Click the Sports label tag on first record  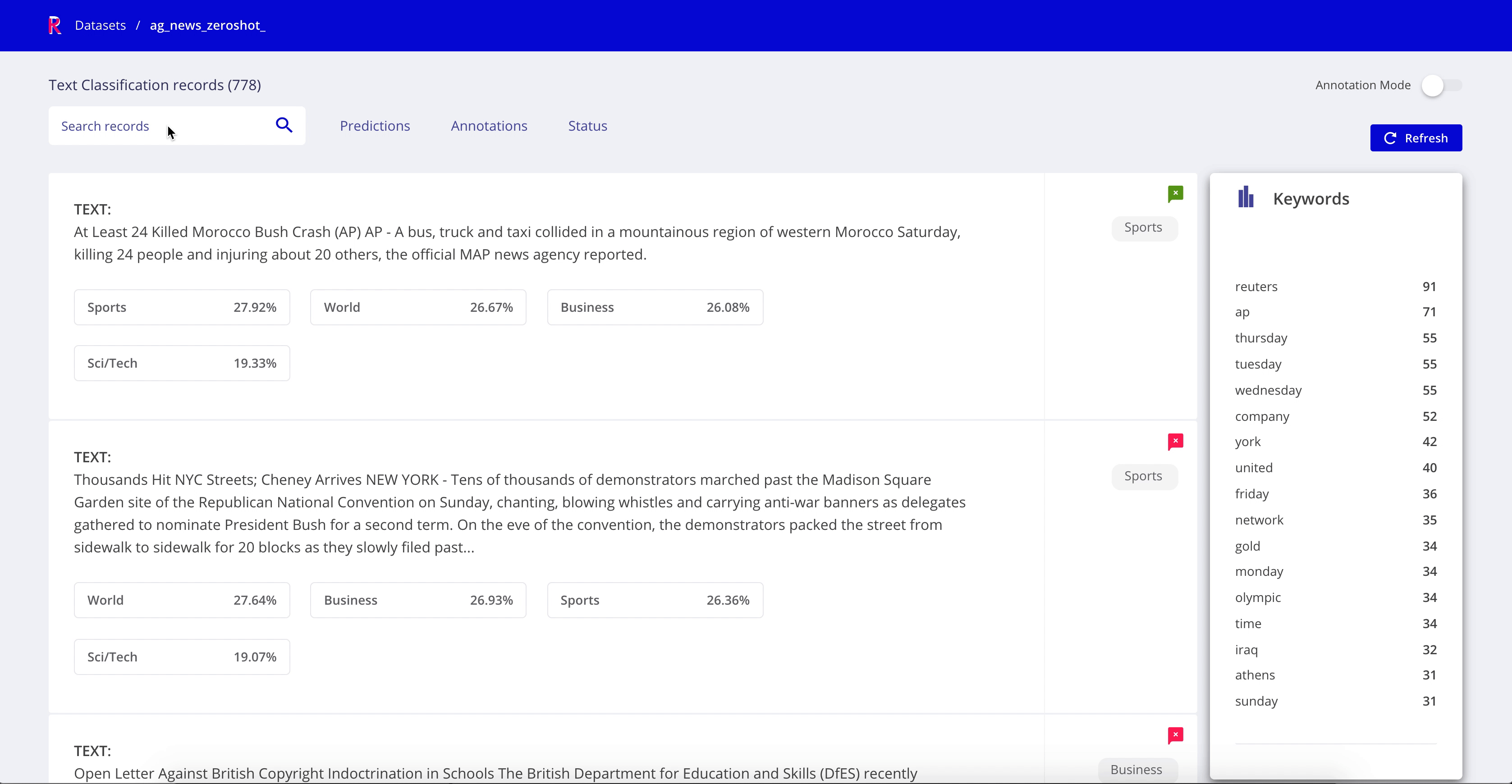pyautogui.click(x=1143, y=228)
